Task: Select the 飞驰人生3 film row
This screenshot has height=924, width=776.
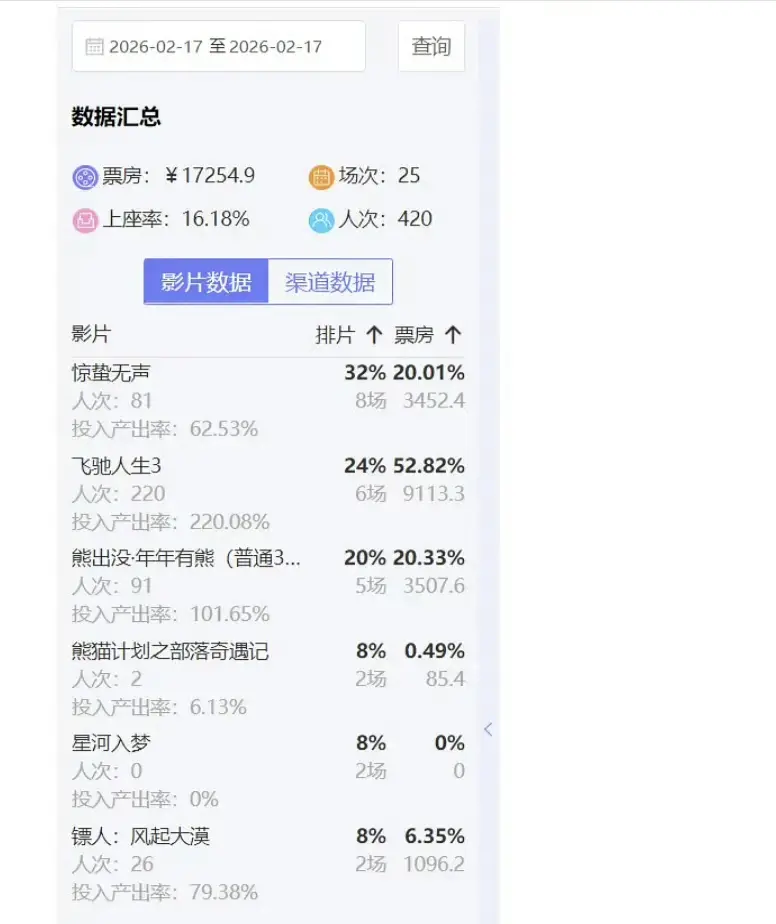Action: point(117,466)
